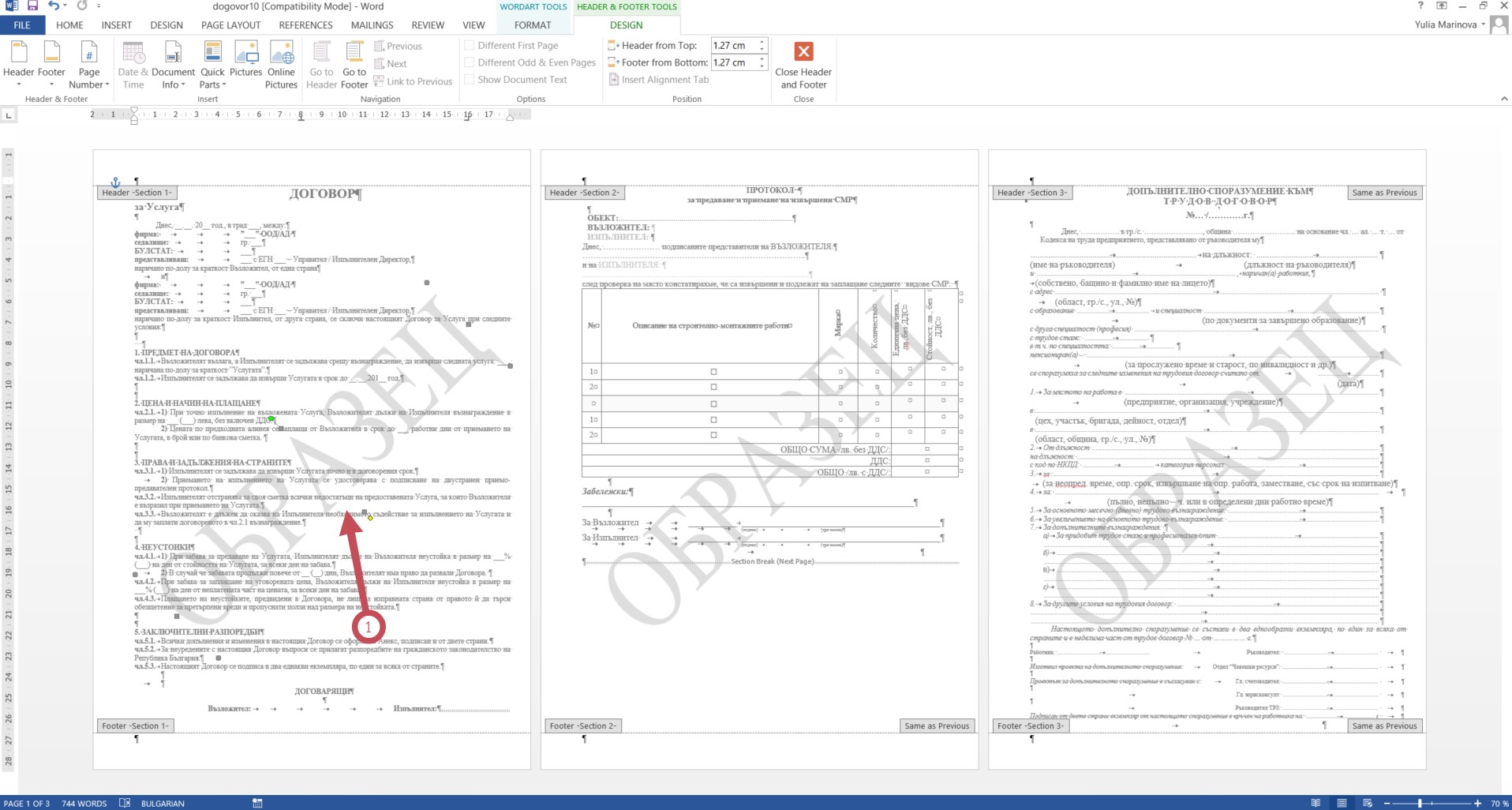Open Quick Parts dropdown
This screenshot has height=810, width=1512.
[x=212, y=65]
